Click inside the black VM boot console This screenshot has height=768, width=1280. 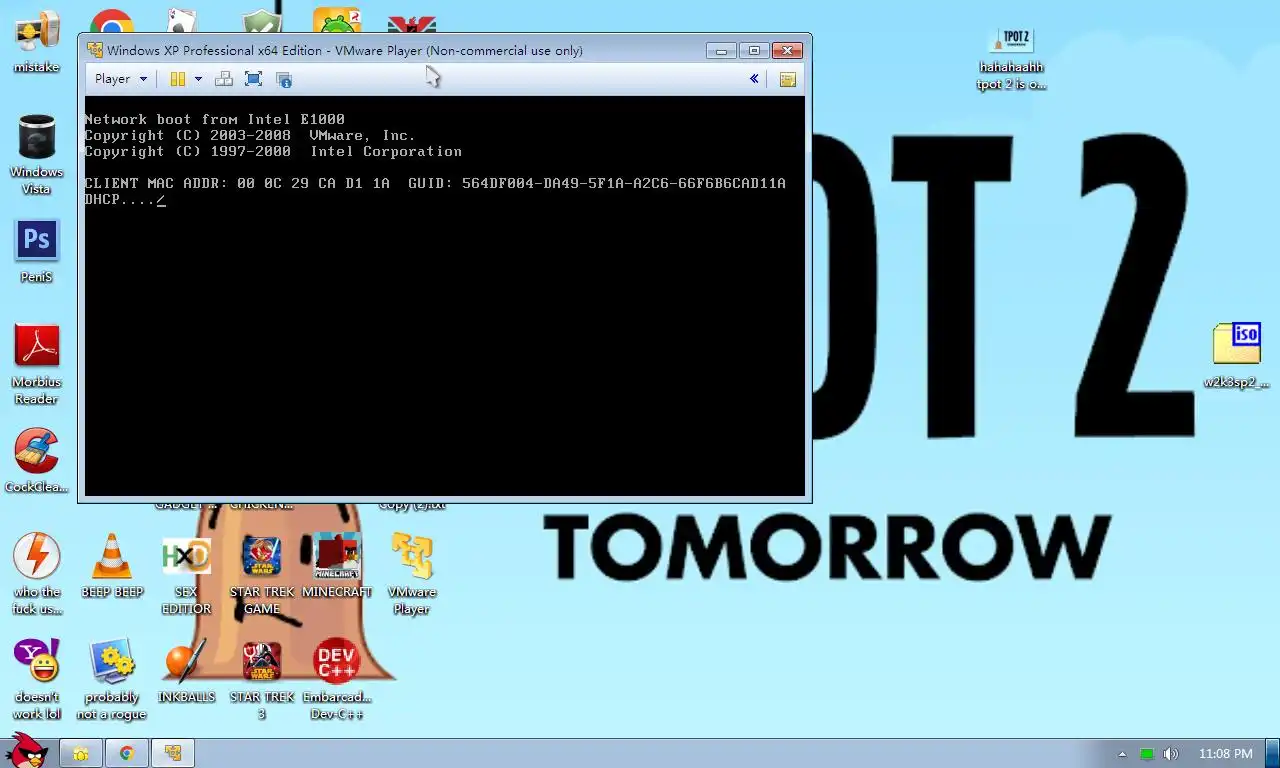[x=444, y=295]
